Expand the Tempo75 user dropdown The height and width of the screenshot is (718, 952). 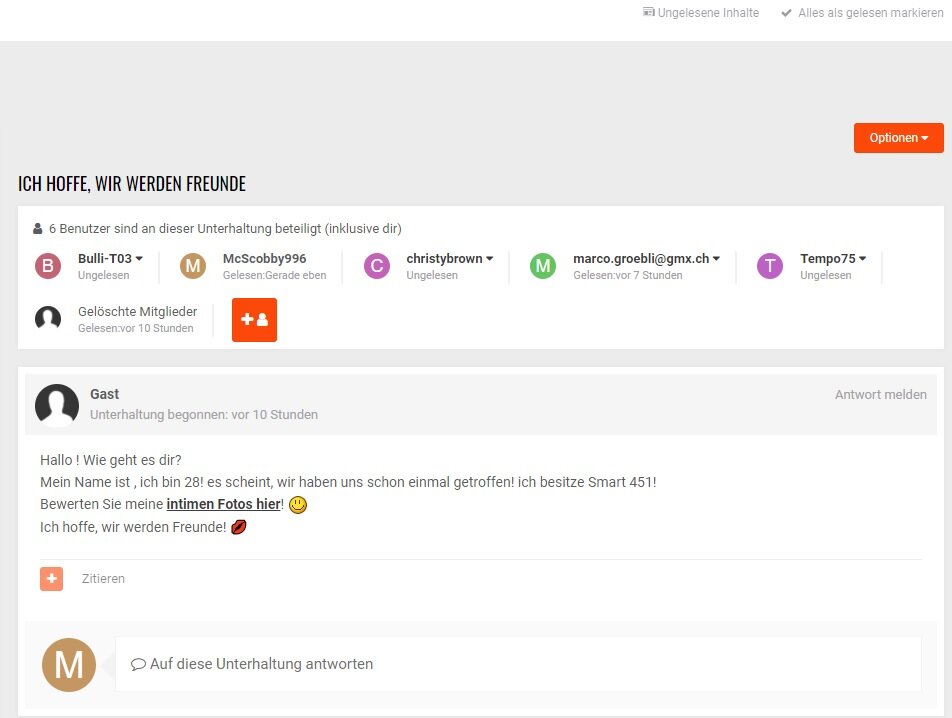(x=833, y=259)
